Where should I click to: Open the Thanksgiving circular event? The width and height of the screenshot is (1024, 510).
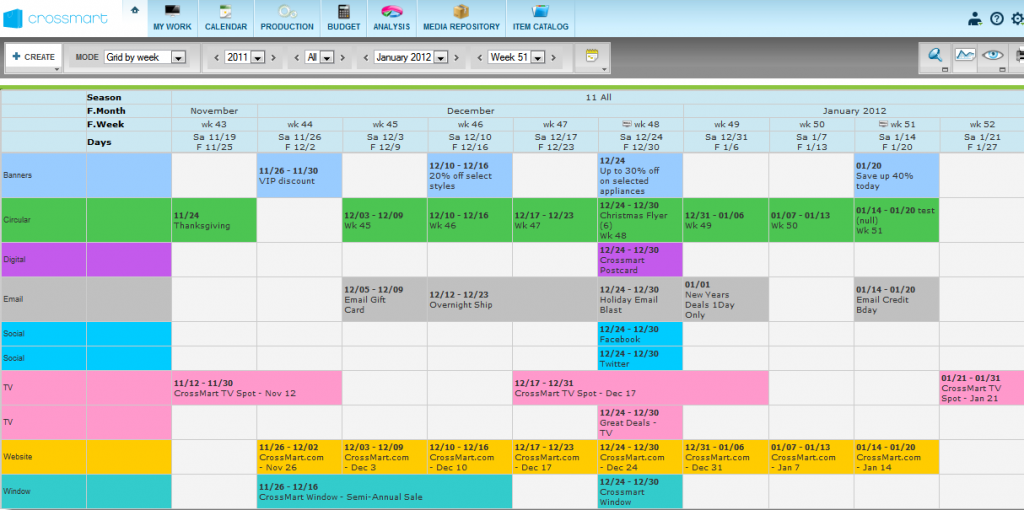(x=214, y=220)
